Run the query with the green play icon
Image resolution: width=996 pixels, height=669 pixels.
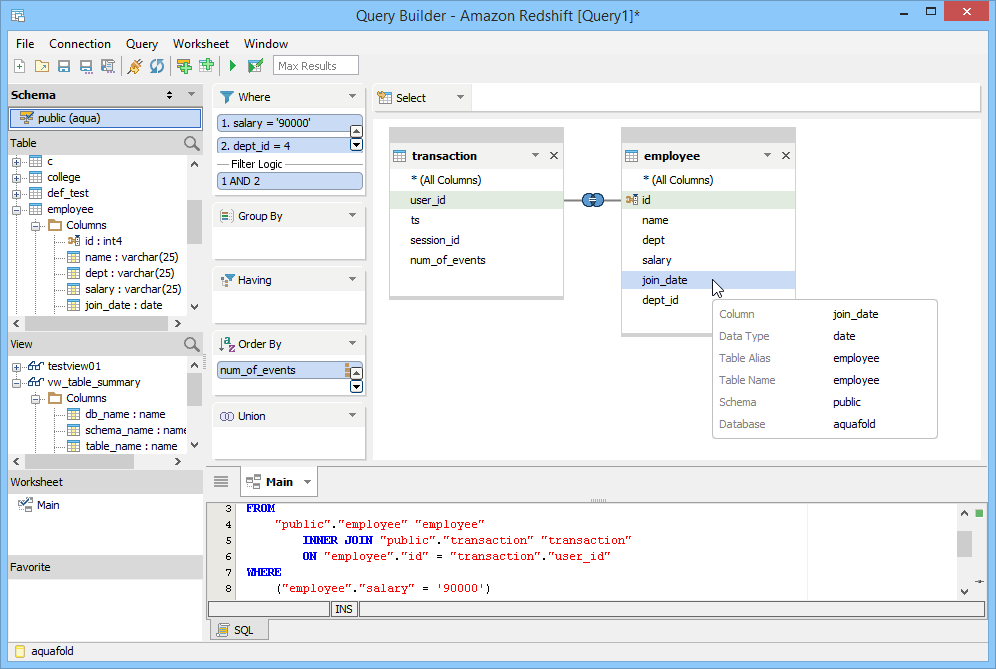coord(232,66)
